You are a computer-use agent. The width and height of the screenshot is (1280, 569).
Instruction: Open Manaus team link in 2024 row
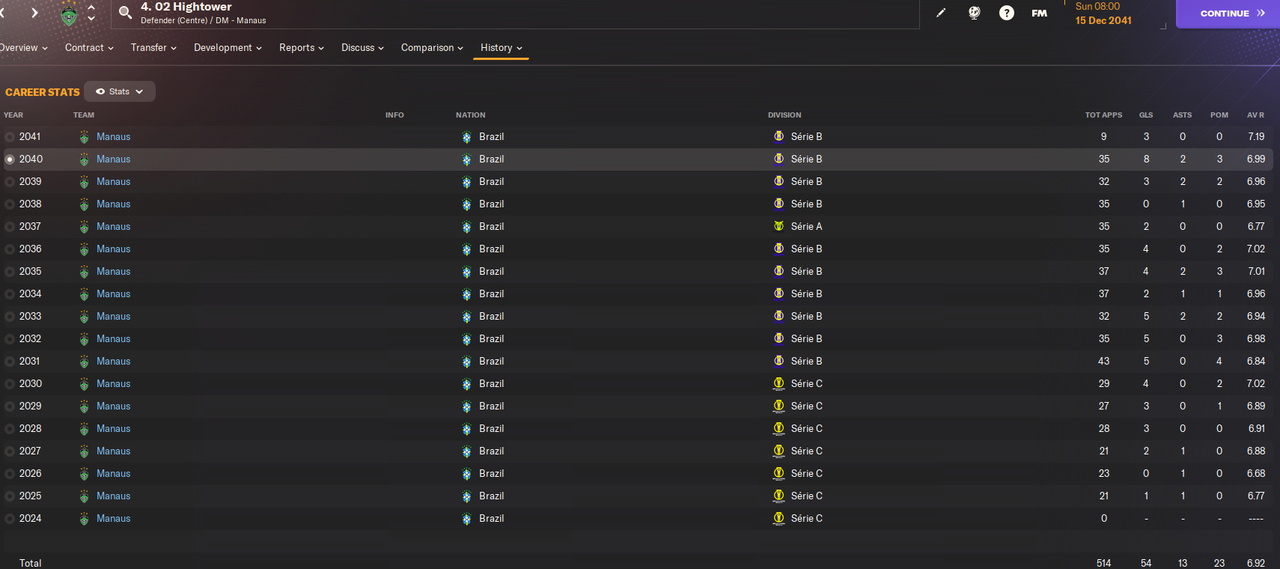point(113,519)
